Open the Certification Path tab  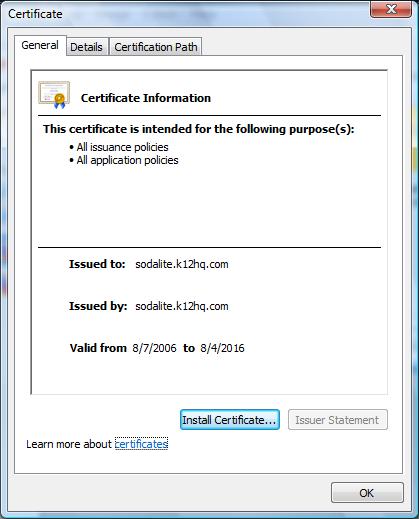coord(156,47)
